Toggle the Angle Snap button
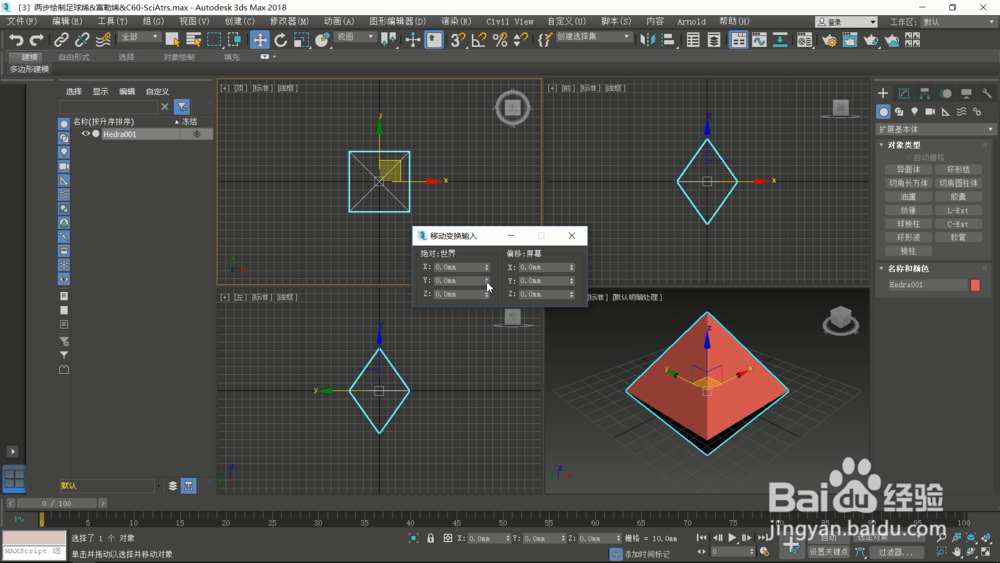This screenshot has width=1000, height=563. click(x=479, y=40)
